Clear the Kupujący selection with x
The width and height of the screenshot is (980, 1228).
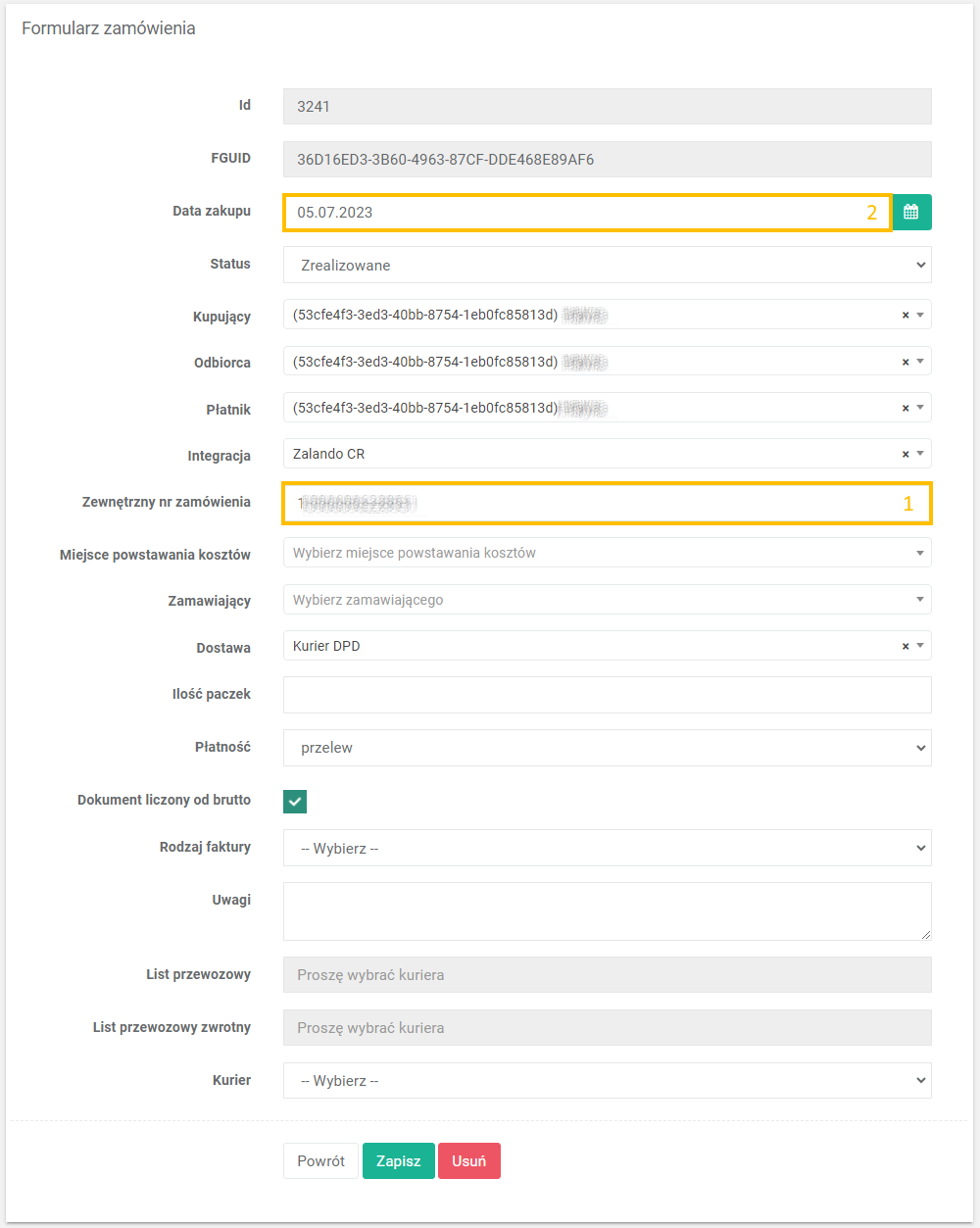[x=906, y=316]
